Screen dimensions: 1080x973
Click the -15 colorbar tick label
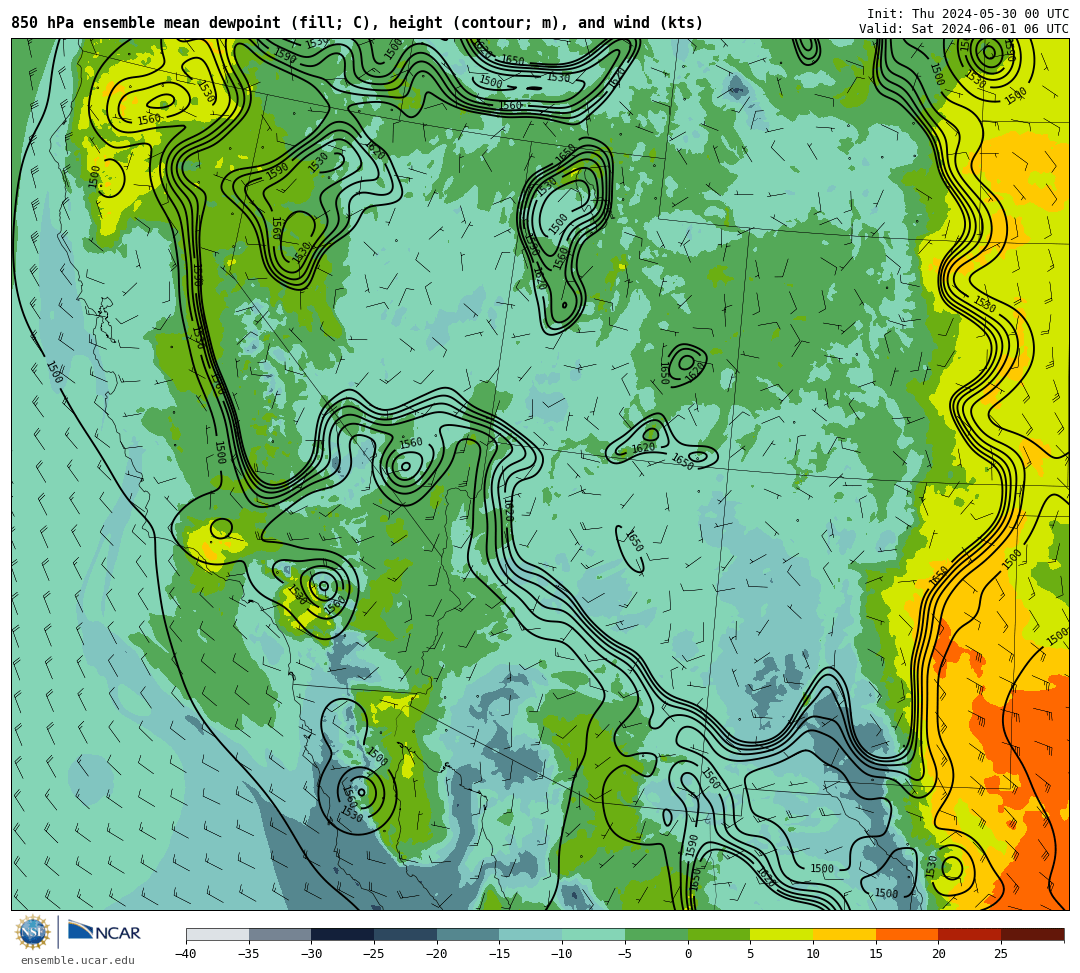499,954
